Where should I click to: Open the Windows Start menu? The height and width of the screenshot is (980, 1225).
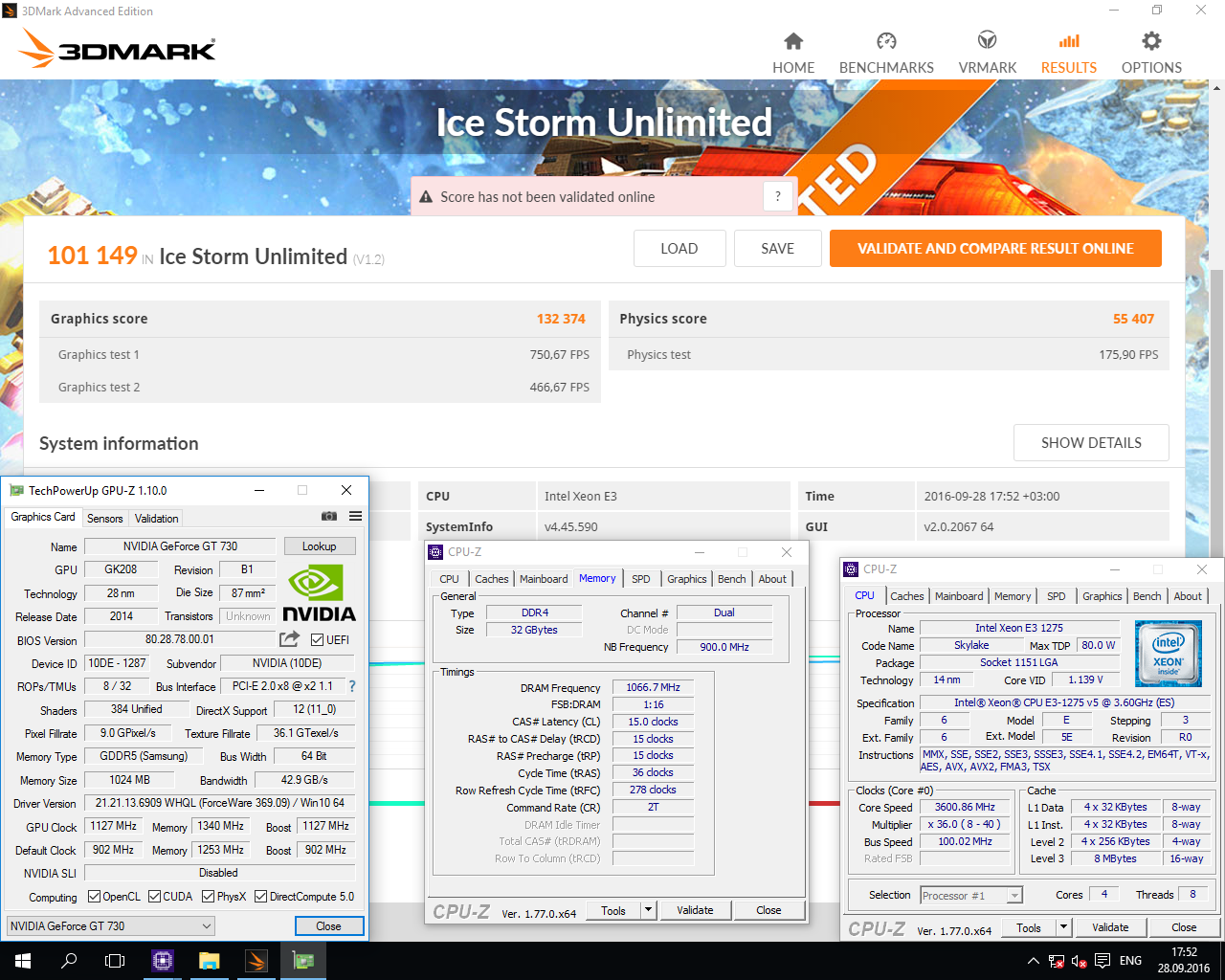(23, 961)
